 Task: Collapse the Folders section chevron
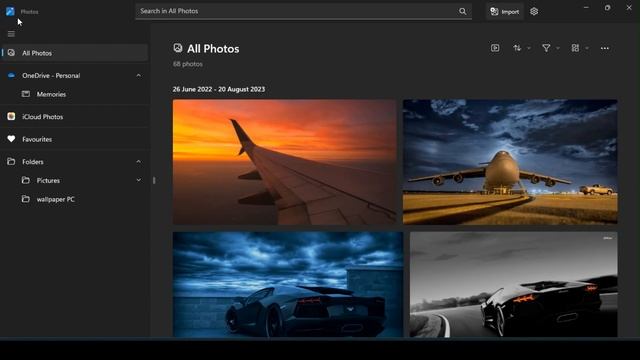(x=139, y=162)
